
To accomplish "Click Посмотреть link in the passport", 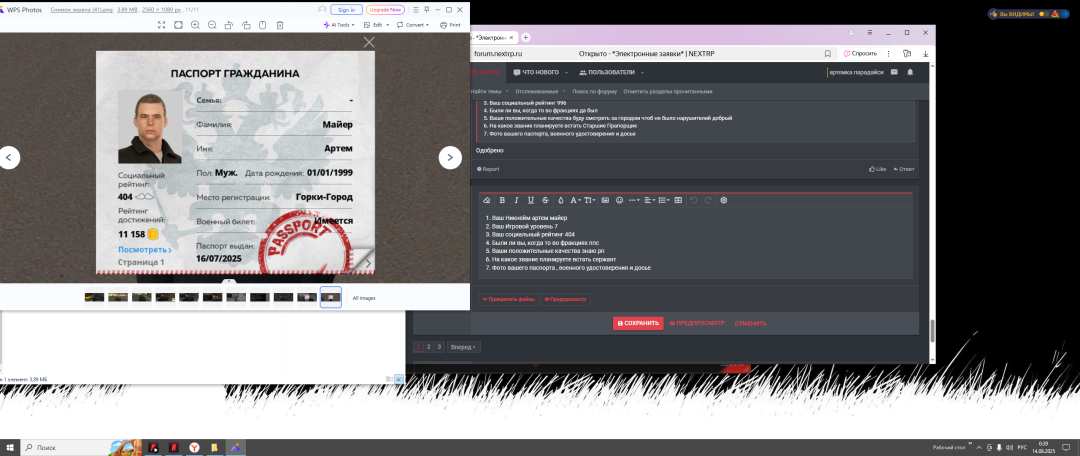I will (x=145, y=249).
